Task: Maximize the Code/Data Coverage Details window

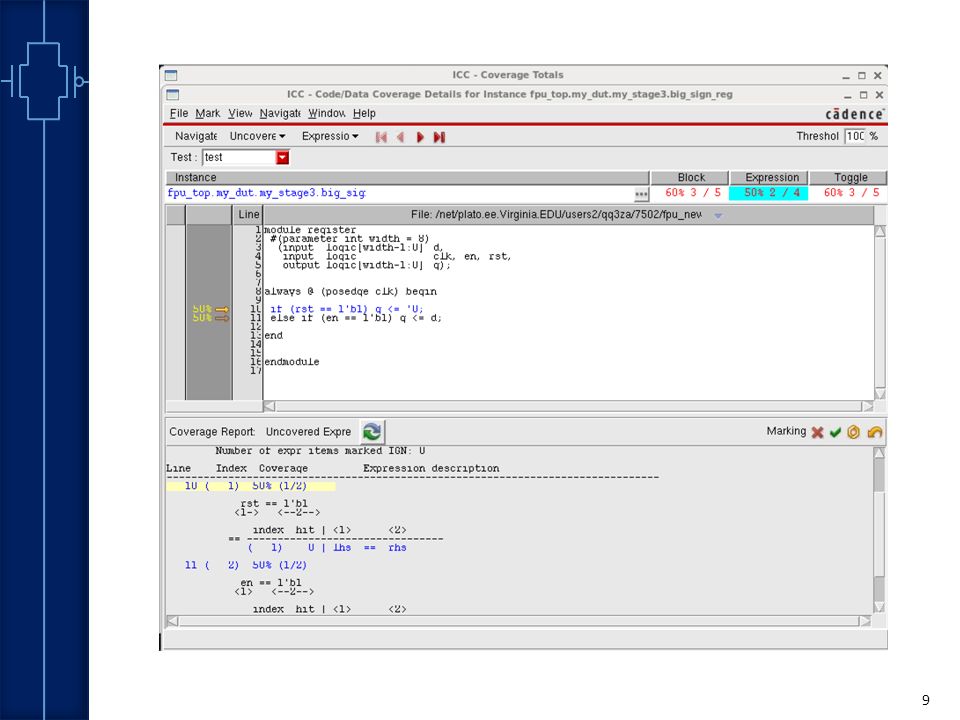Action: [863, 95]
